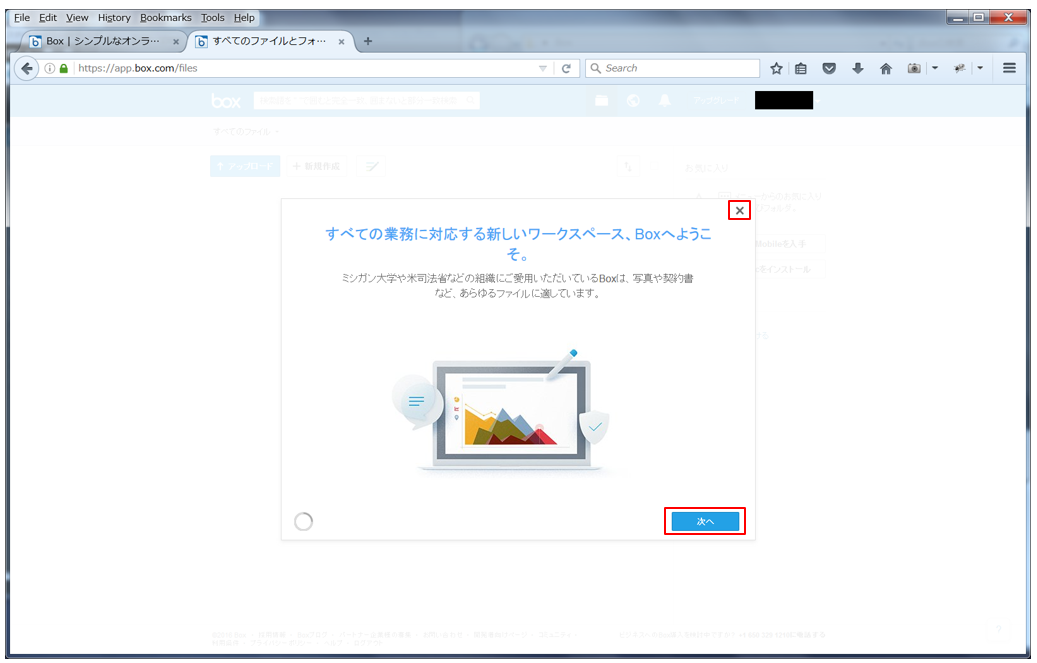Switch to the 'Box | シンプルなオンラ…' tab

[103, 41]
